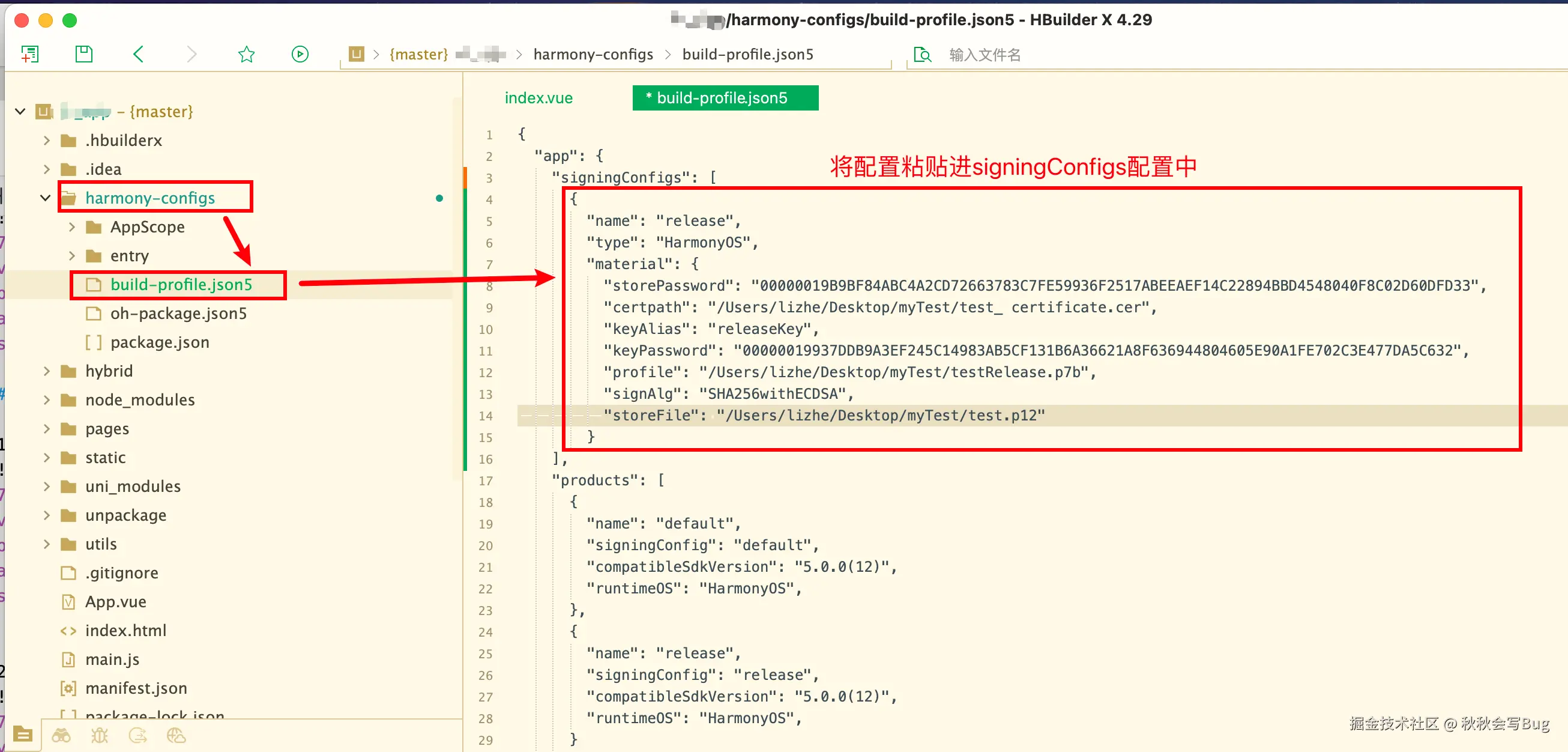Expand the AppScope folder
The width and height of the screenshot is (1568, 752).
coord(72,227)
